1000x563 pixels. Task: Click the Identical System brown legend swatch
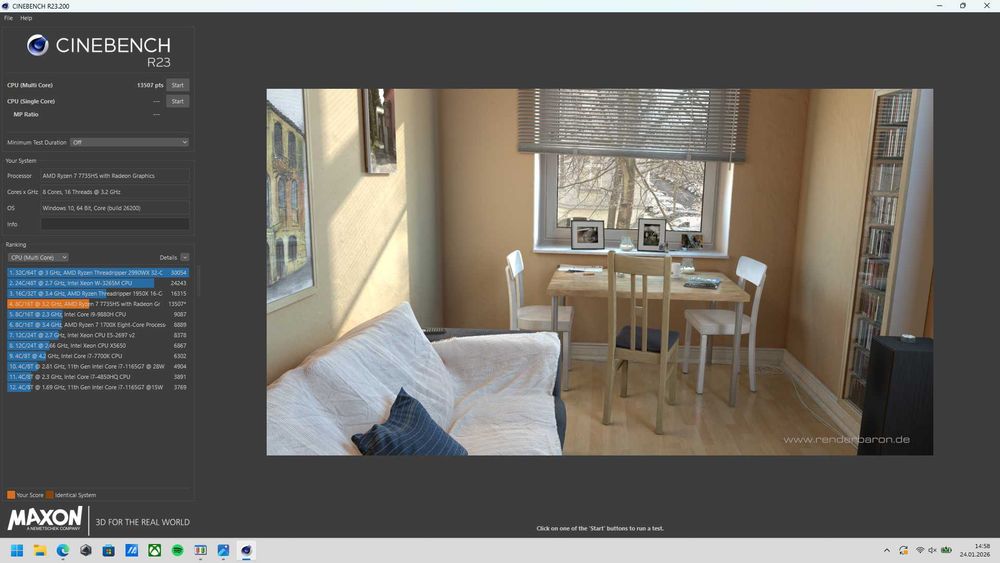(x=50, y=495)
